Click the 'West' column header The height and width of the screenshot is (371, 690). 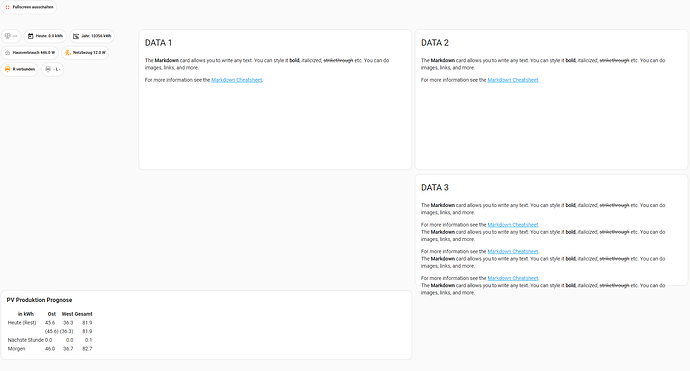coord(67,314)
